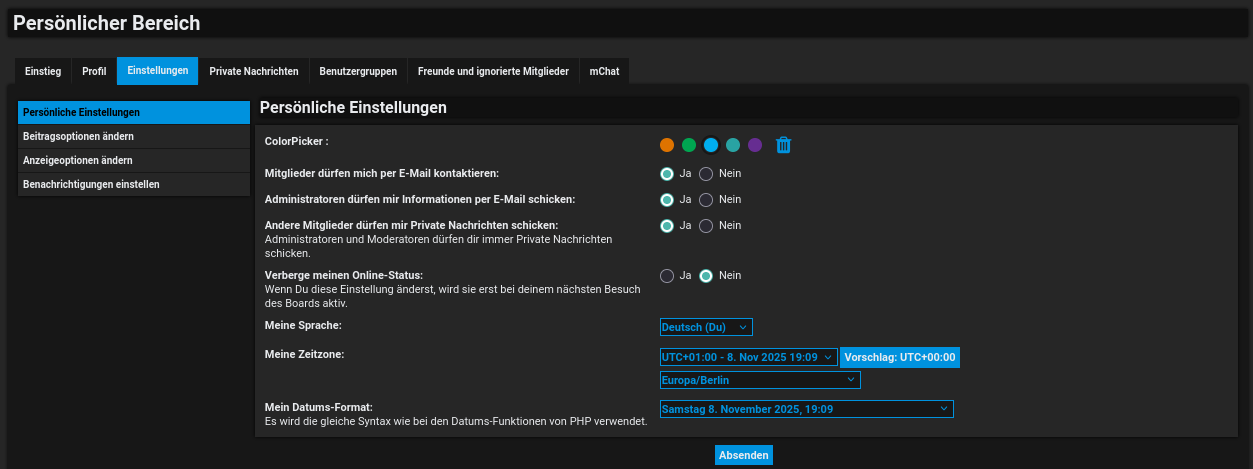This screenshot has width=1253, height=469.
Task: Apply the Vorschlag: UTC+00:00 suggestion
Action: 900,357
